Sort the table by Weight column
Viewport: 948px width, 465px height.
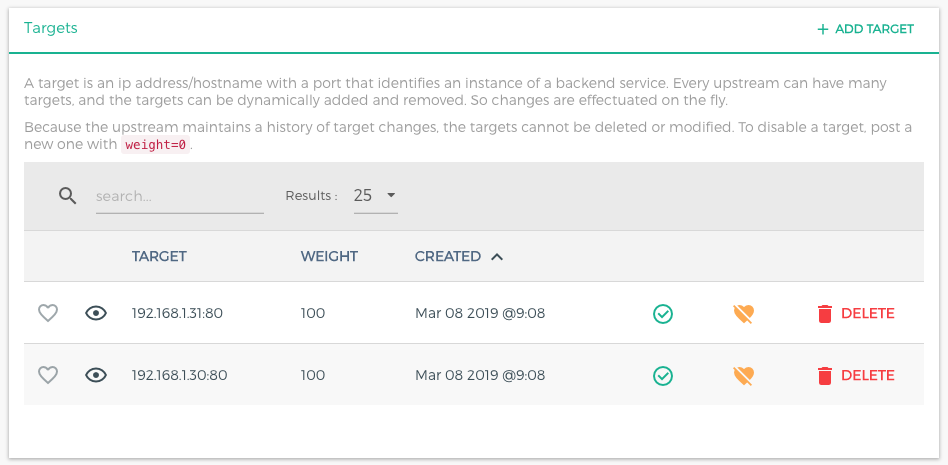pos(329,257)
